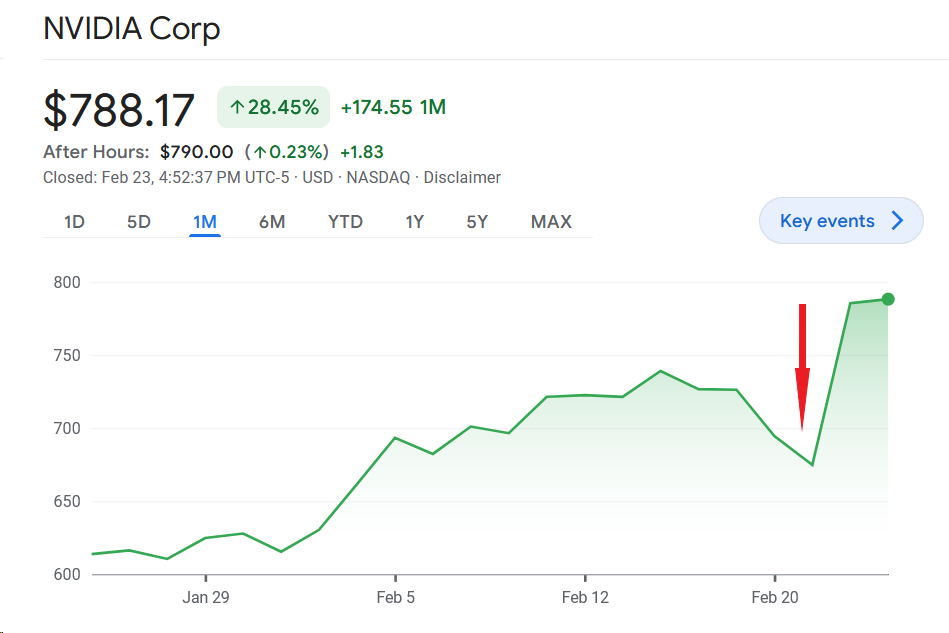This screenshot has width=949, height=633.
Task: Click the green endpoint dot on chart
Action: tap(888, 299)
